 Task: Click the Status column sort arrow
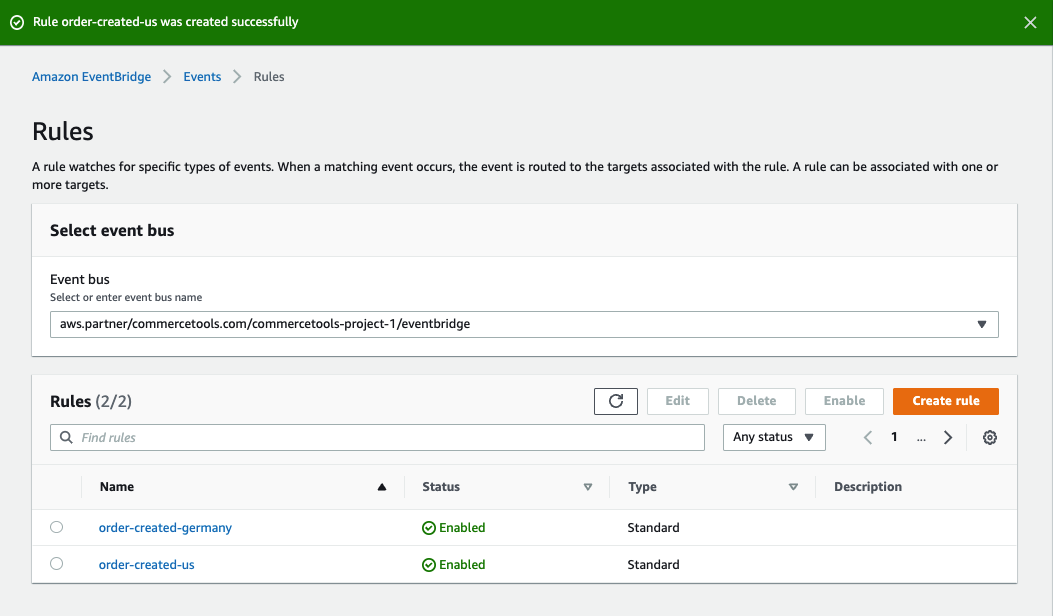[588, 487]
